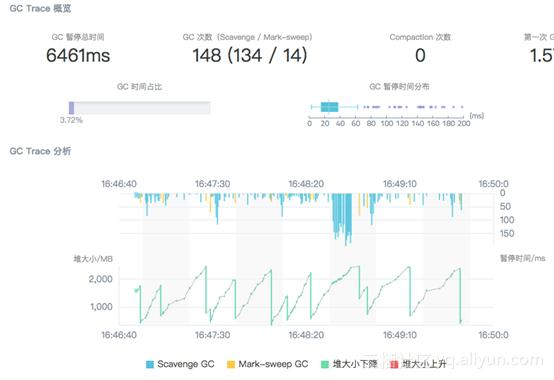
Task: Click the blue Scavenge GC color swatch
Action: [150, 364]
